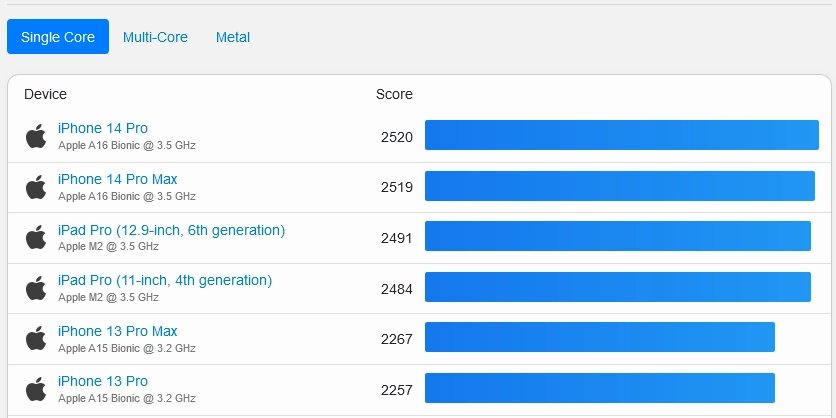Click the score value 2257
This screenshot has width=836, height=418.
(397, 390)
